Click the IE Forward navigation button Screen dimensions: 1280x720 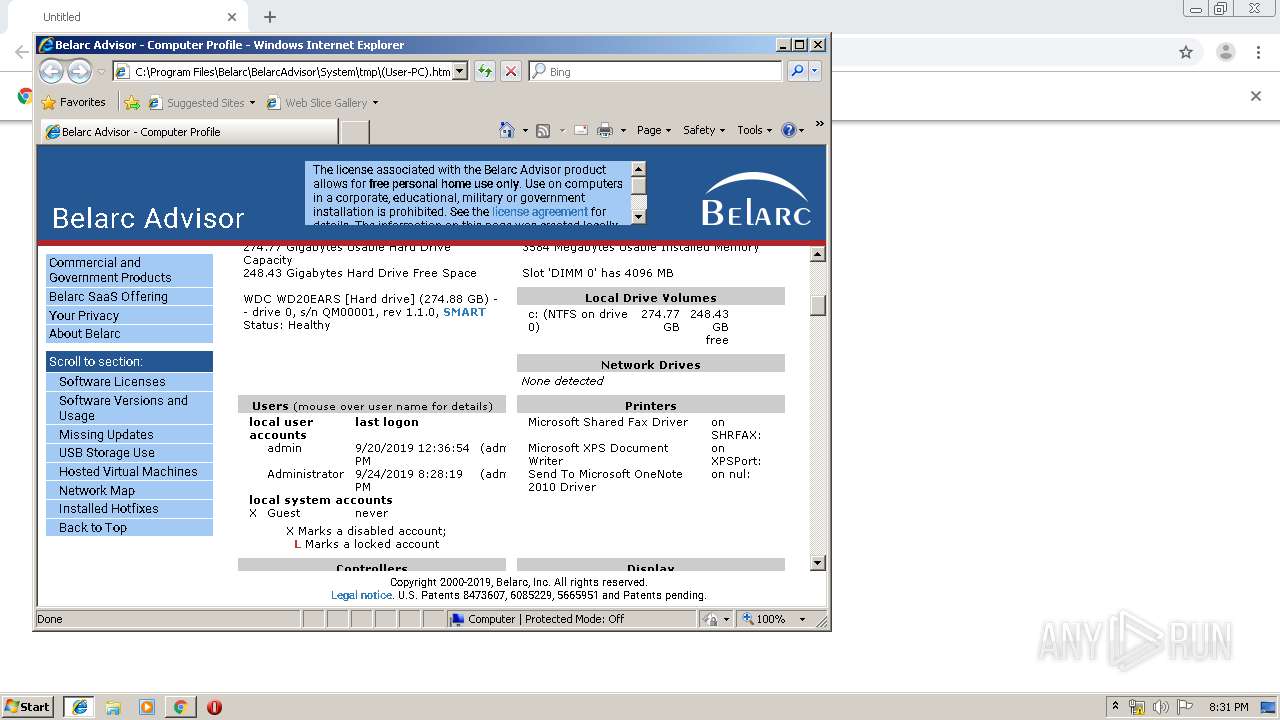coord(79,71)
